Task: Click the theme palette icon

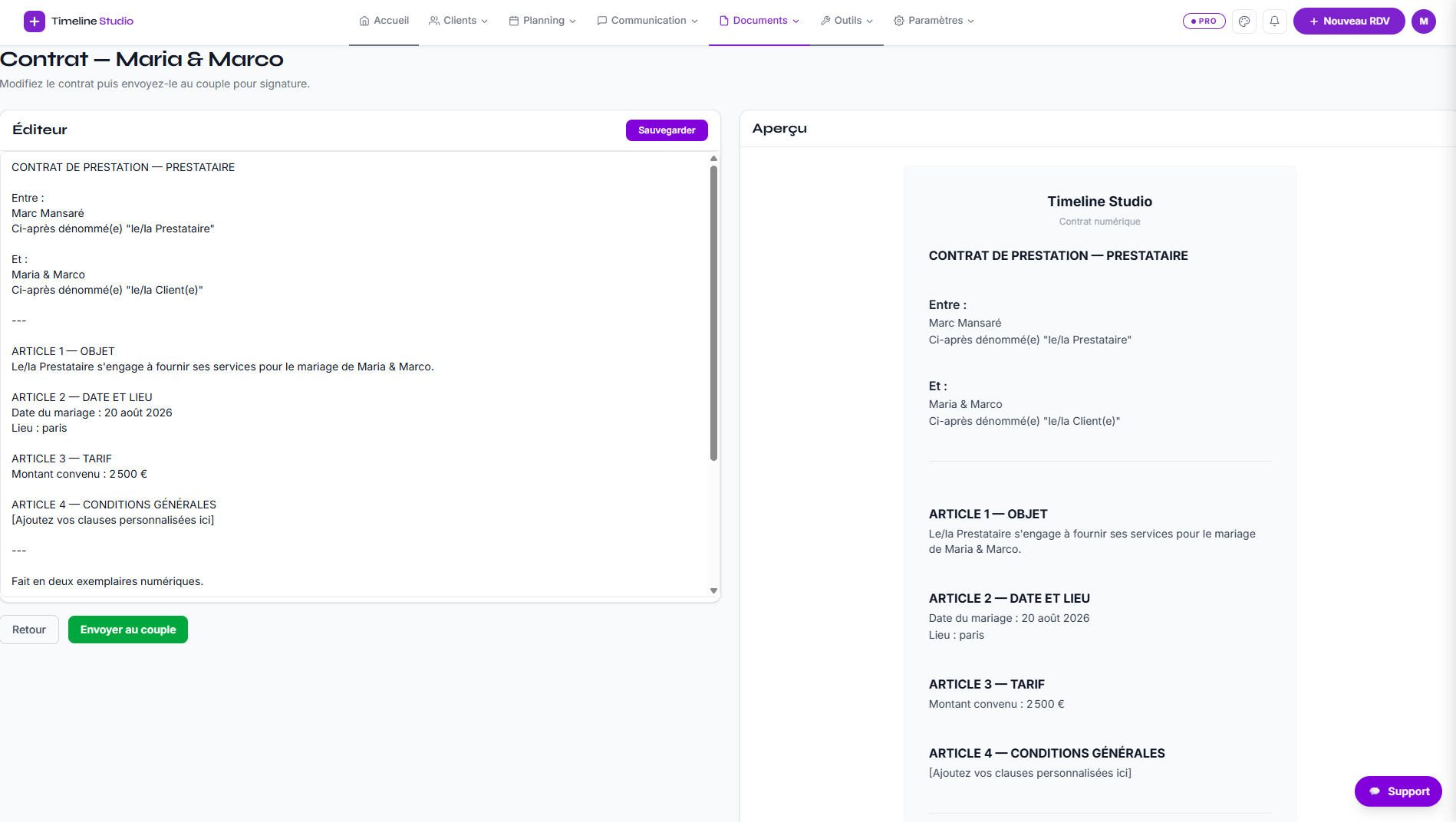Action: tap(1244, 21)
